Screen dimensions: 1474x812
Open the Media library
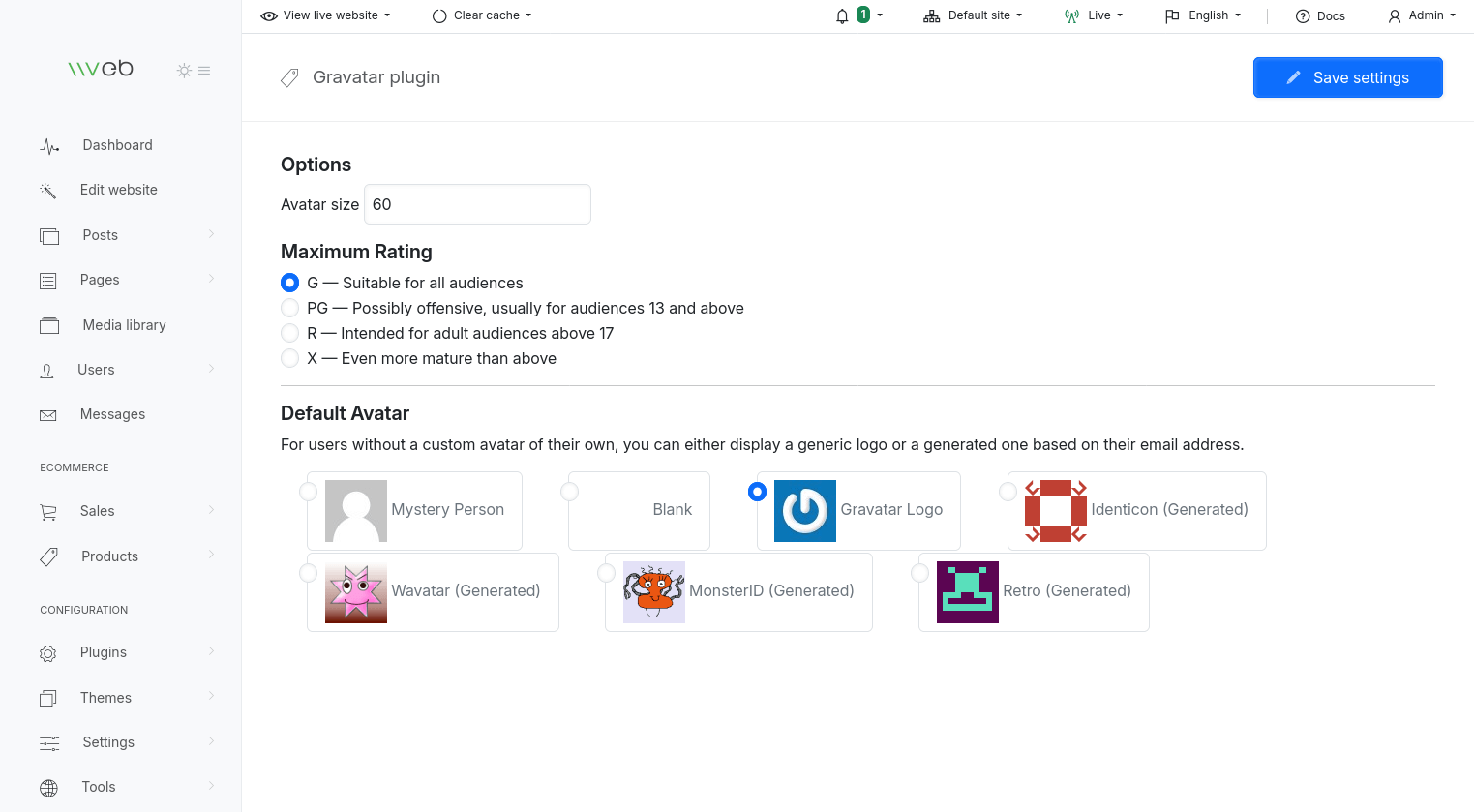123,324
